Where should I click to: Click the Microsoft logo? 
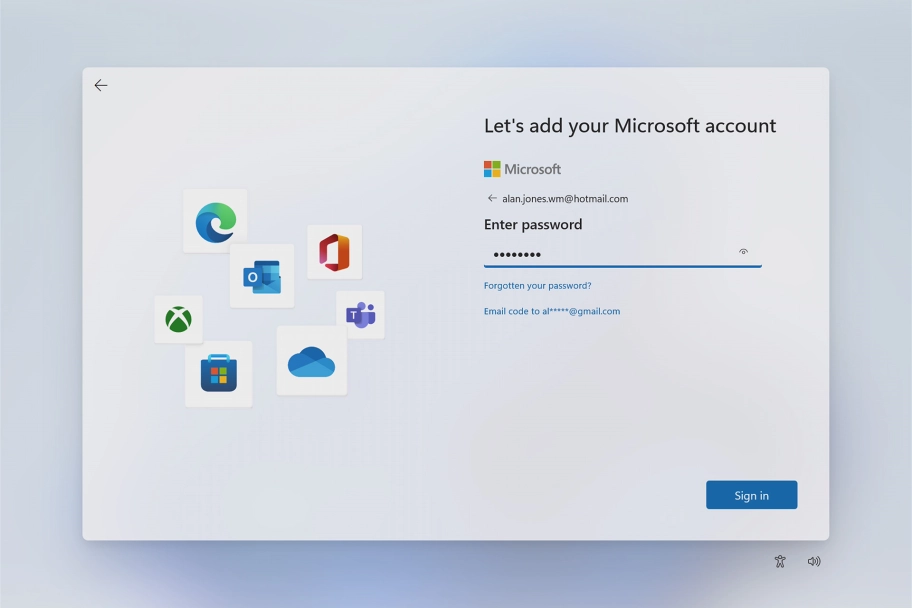tap(521, 168)
